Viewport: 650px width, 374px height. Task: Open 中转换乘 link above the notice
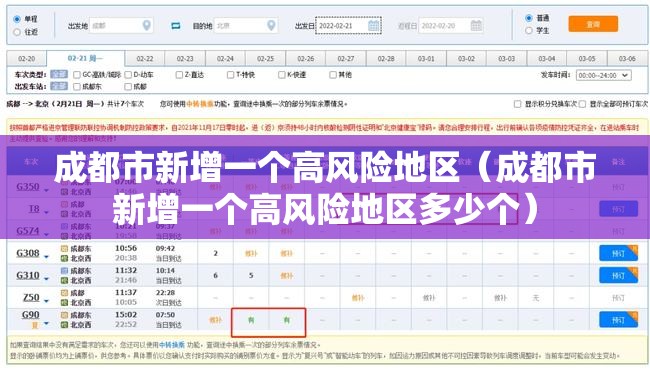[200, 104]
